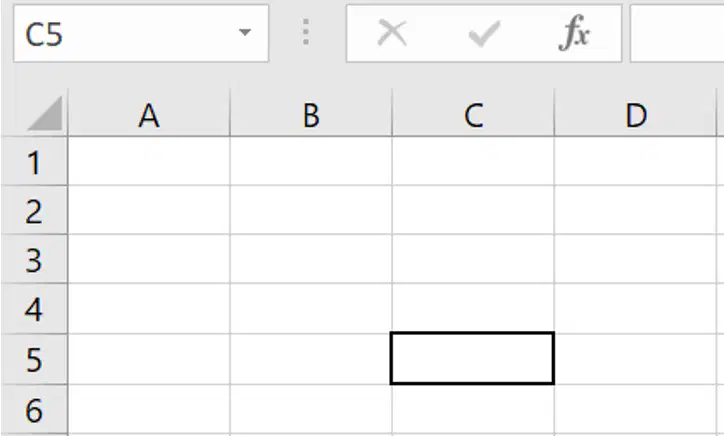The height and width of the screenshot is (436, 725).
Task: Click the vertical dots handle beside Name Box
Action: (x=306, y=32)
